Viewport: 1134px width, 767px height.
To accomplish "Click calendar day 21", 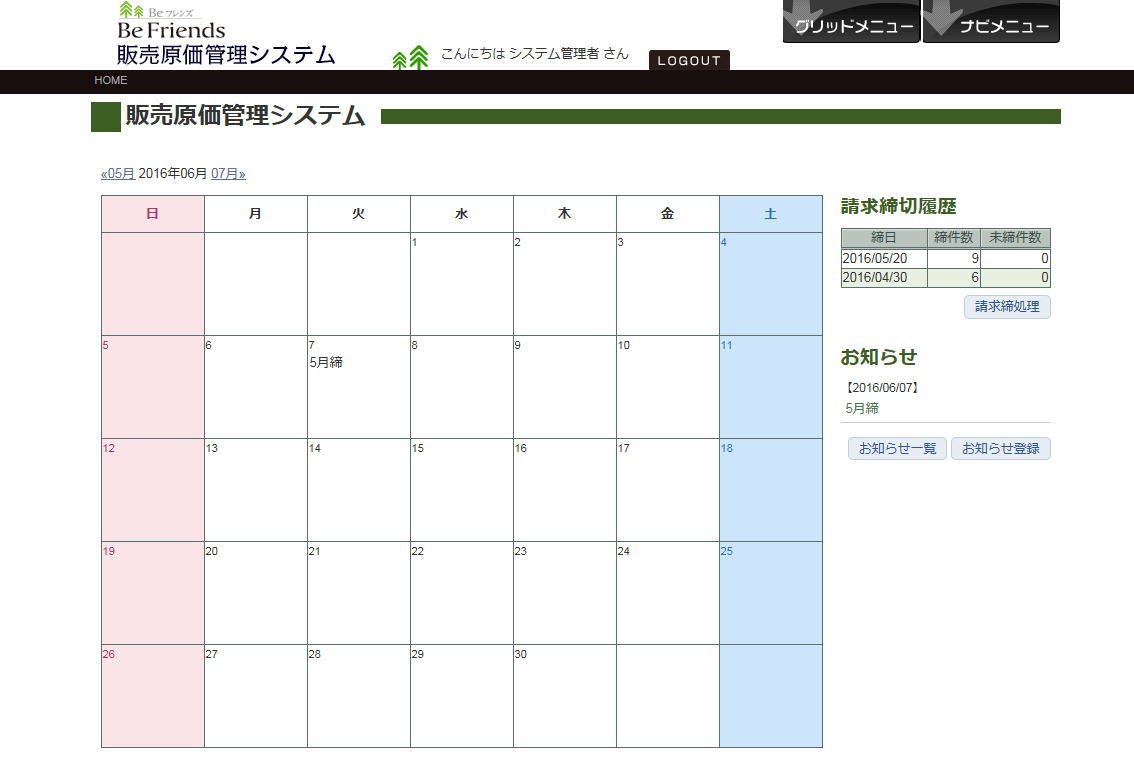I will click(x=359, y=593).
